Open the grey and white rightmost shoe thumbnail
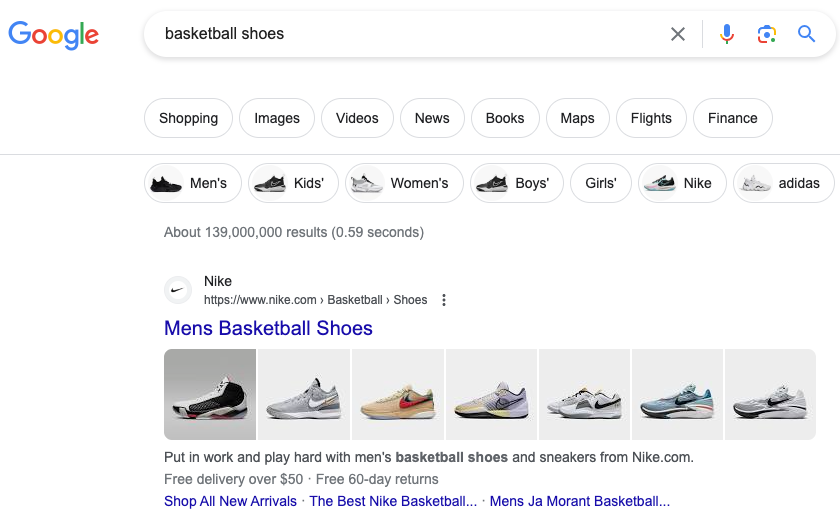 tap(770, 394)
